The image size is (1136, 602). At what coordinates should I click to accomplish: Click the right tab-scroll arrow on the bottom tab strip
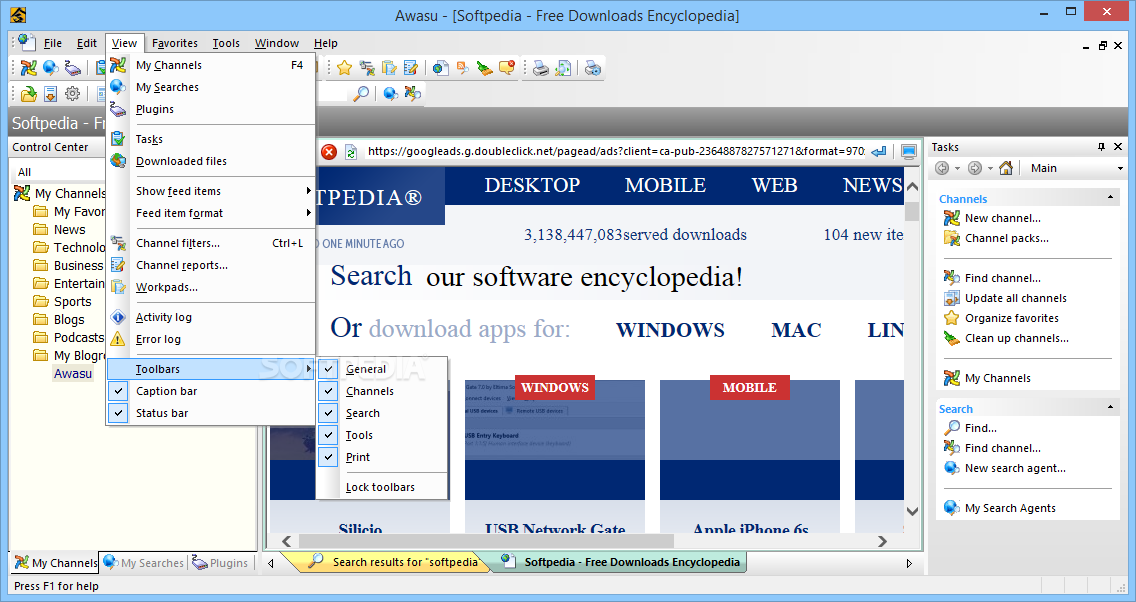[909, 563]
